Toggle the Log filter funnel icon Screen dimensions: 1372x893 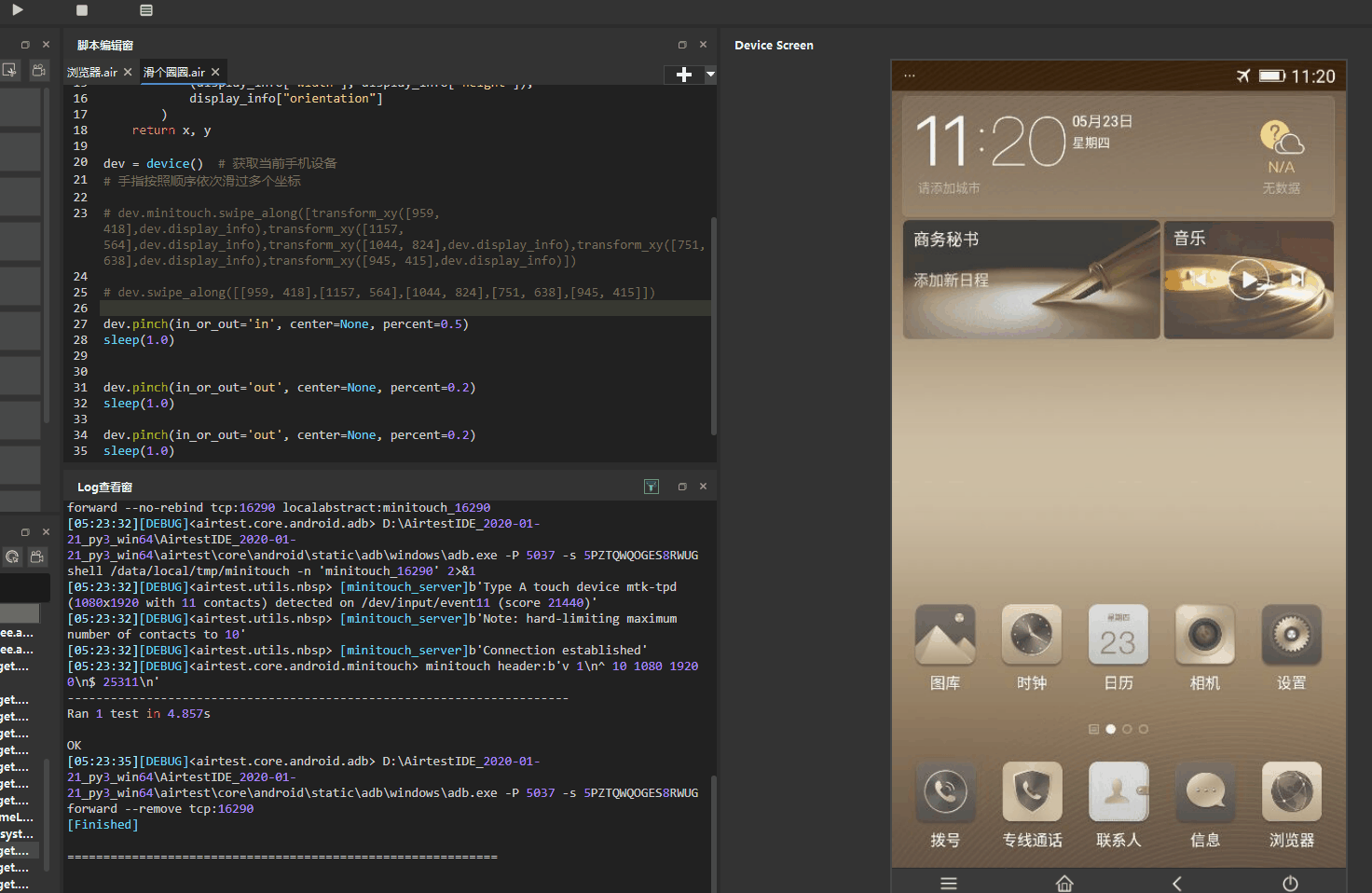coord(652,487)
